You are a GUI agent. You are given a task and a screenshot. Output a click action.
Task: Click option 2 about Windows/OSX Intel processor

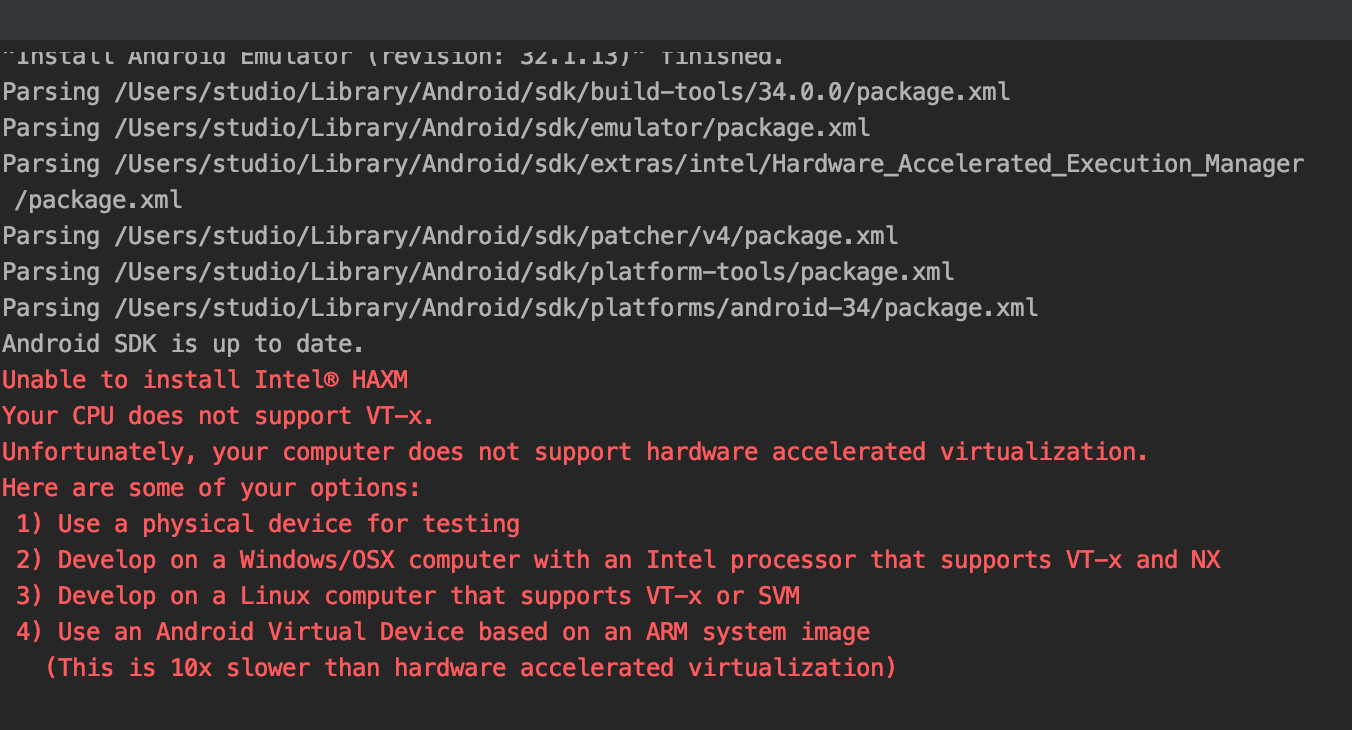pyautogui.click(x=618, y=560)
